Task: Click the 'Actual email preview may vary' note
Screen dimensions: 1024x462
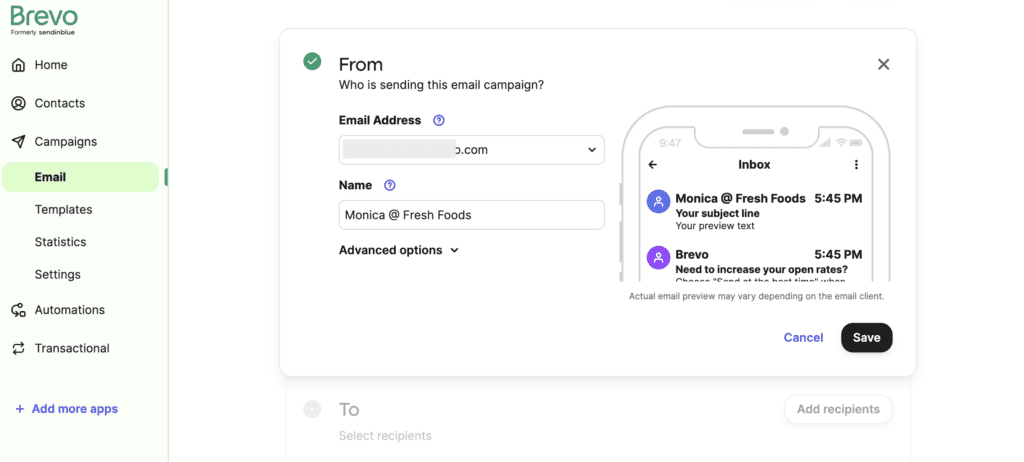Action: coord(756,296)
